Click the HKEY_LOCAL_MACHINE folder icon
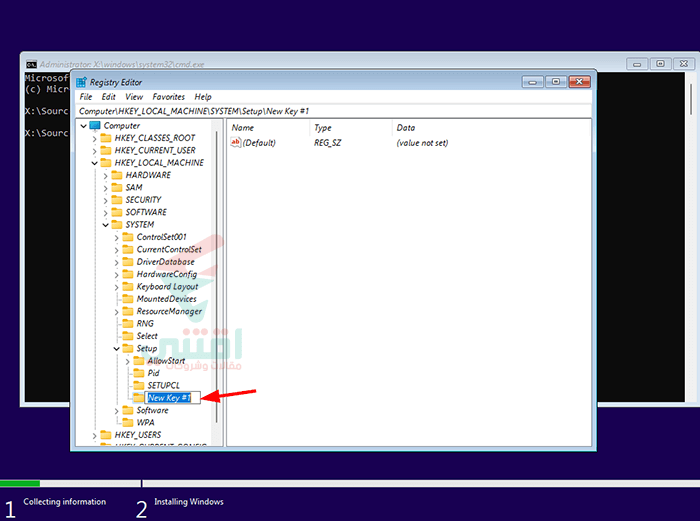The height and width of the screenshot is (521, 700). click(x=106, y=163)
